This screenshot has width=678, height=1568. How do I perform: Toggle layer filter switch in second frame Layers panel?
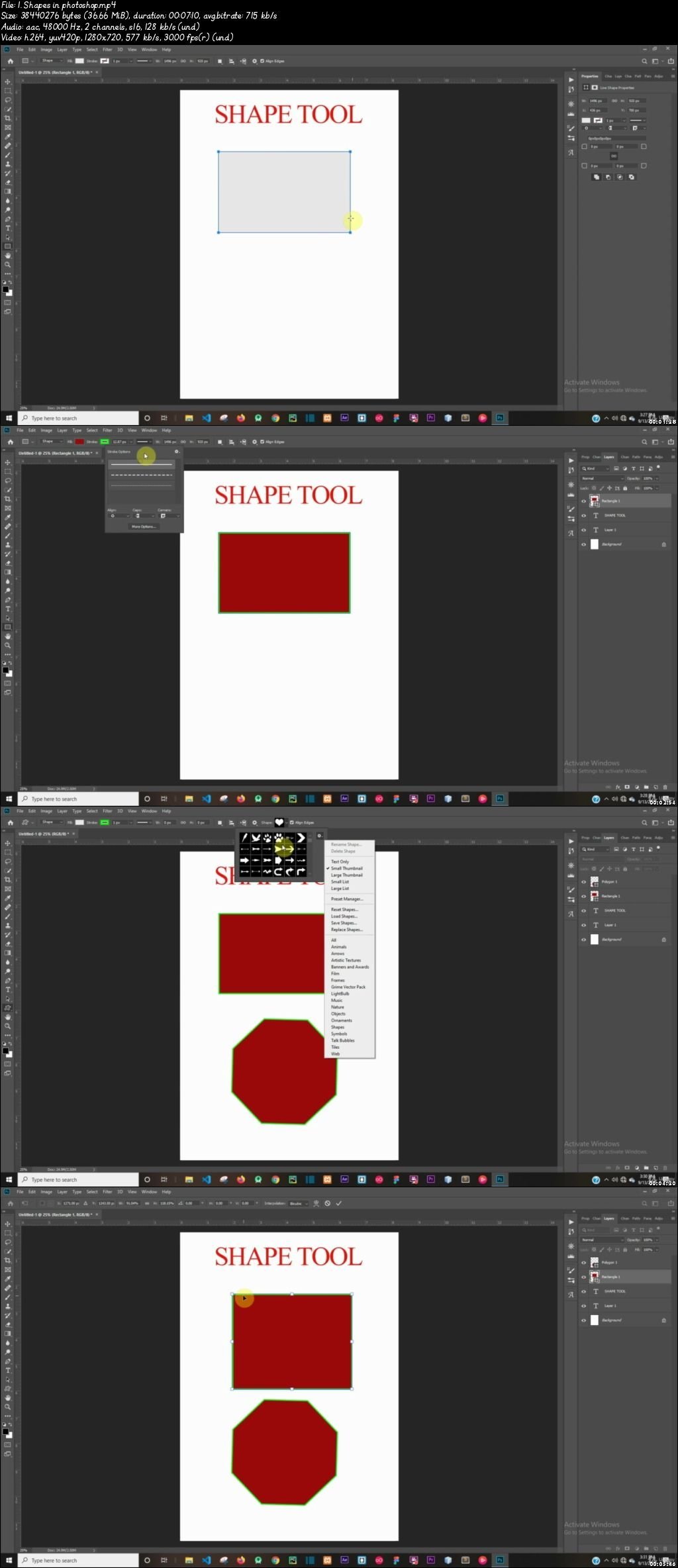[658, 467]
